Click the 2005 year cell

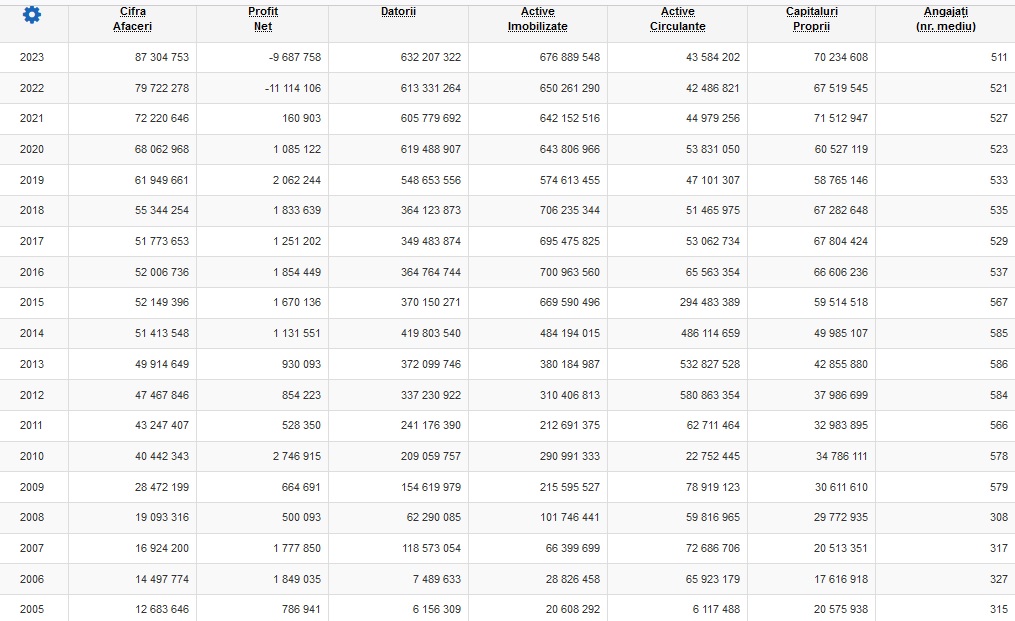(x=32, y=609)
